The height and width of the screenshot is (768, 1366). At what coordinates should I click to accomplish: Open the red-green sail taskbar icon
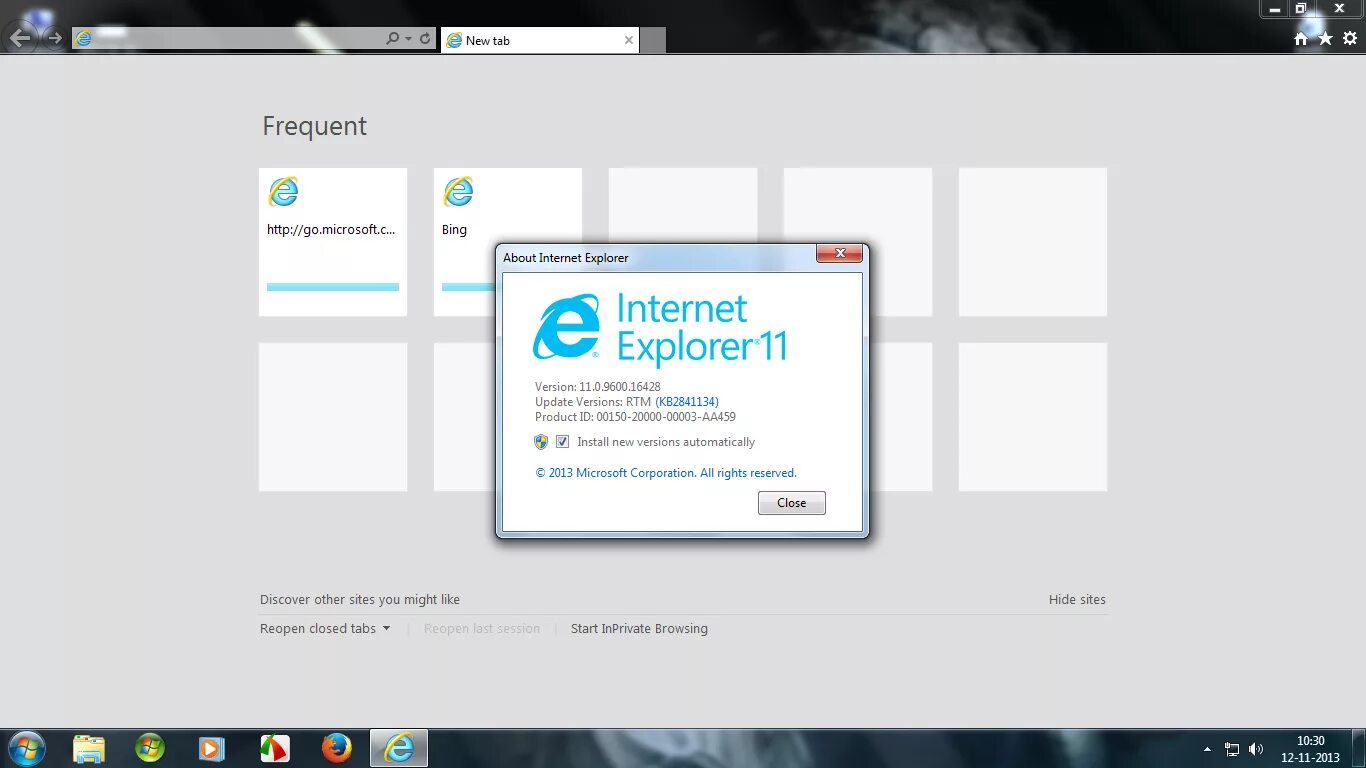(274, 748)
